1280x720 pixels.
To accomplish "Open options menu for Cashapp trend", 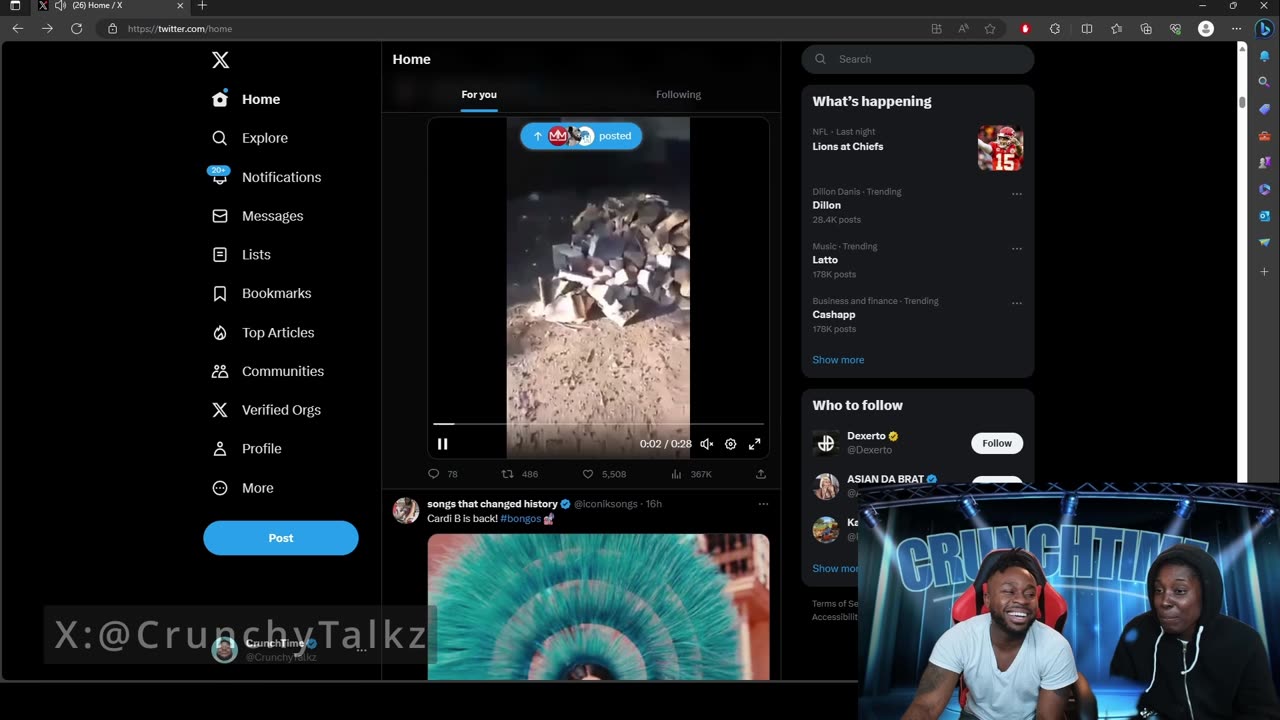I will pyautogui.click(x=1017, y=303).
